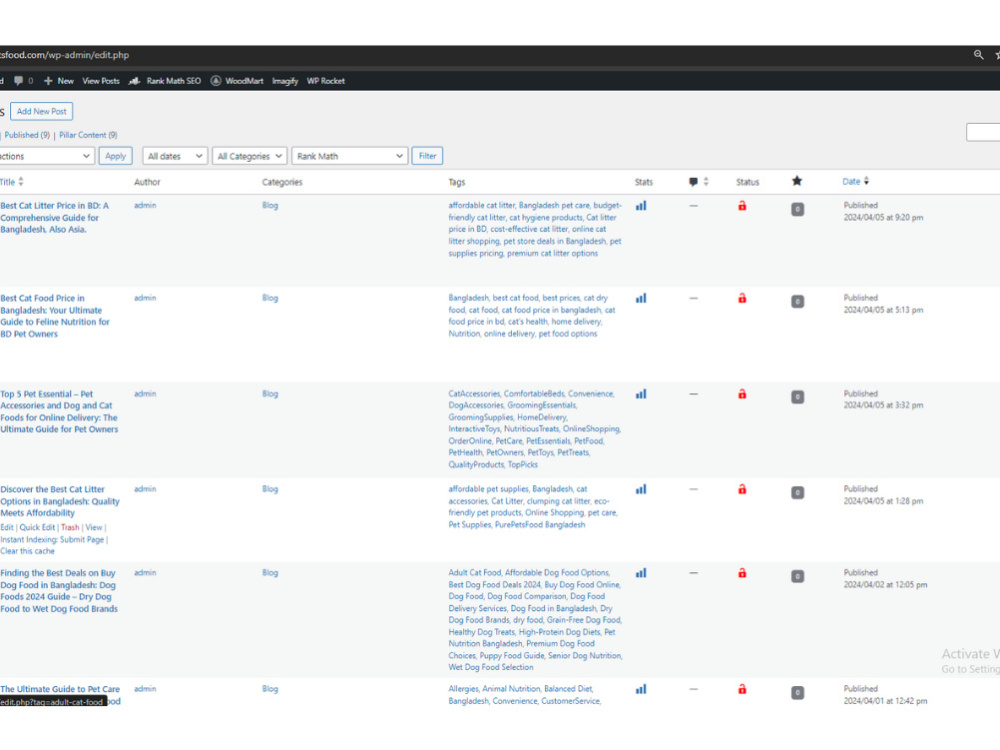Image resolution: width=1000 pixels, height=750 pixels.
Task: Click red lock status icon for Best Cat Food post
Action: 742,298
